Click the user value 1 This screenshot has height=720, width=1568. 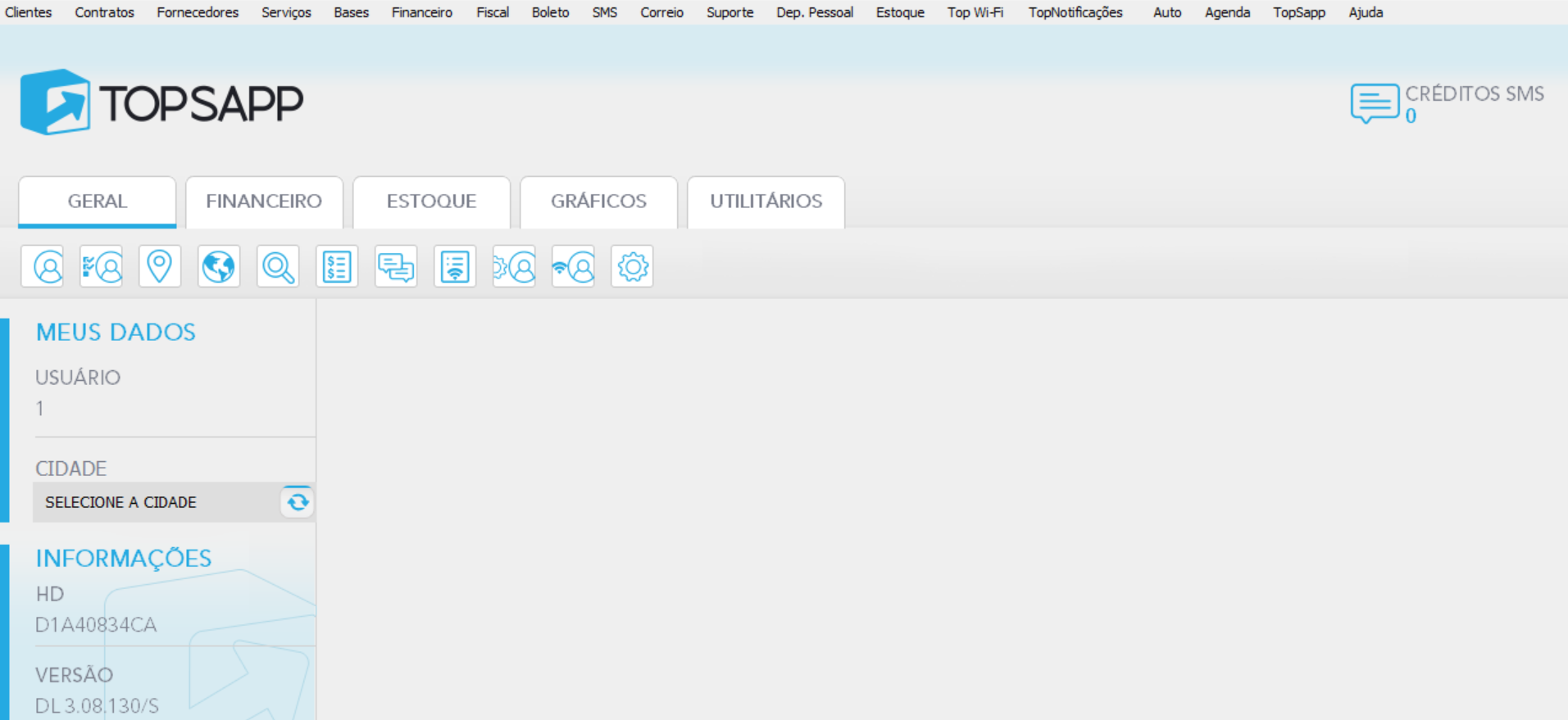(39, 408)
